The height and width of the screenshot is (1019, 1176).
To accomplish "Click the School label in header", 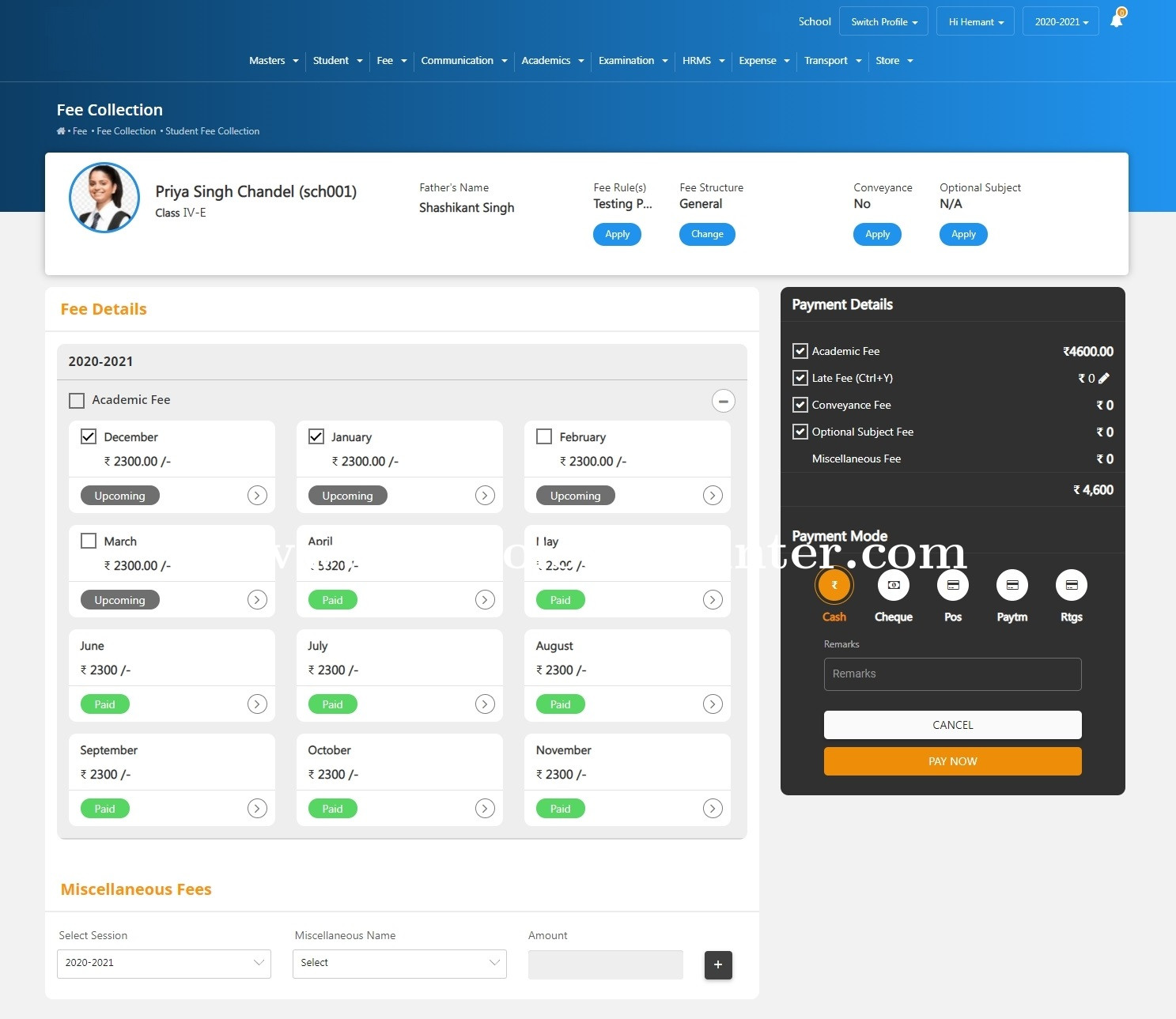I will point(815,21).
